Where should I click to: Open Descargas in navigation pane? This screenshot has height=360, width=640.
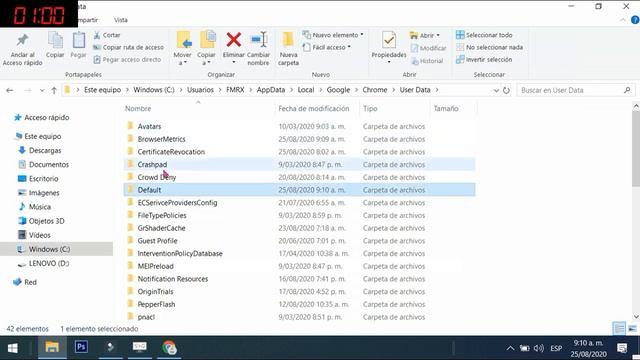[45, 150]
